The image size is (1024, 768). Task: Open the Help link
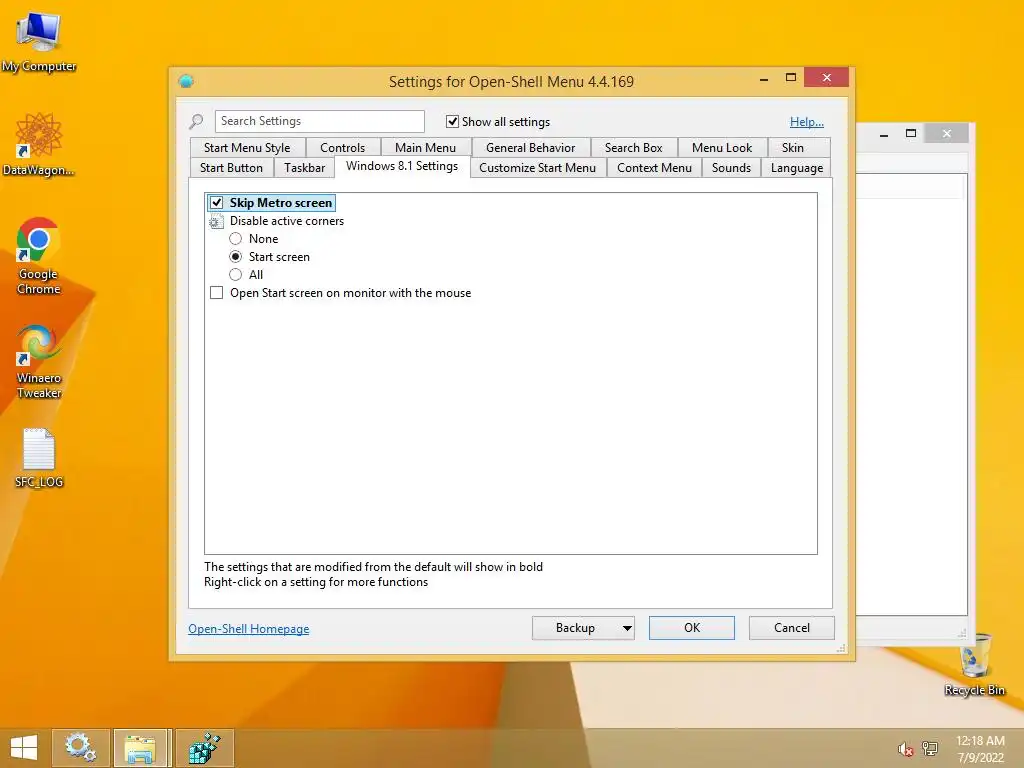tap(807, 121)
